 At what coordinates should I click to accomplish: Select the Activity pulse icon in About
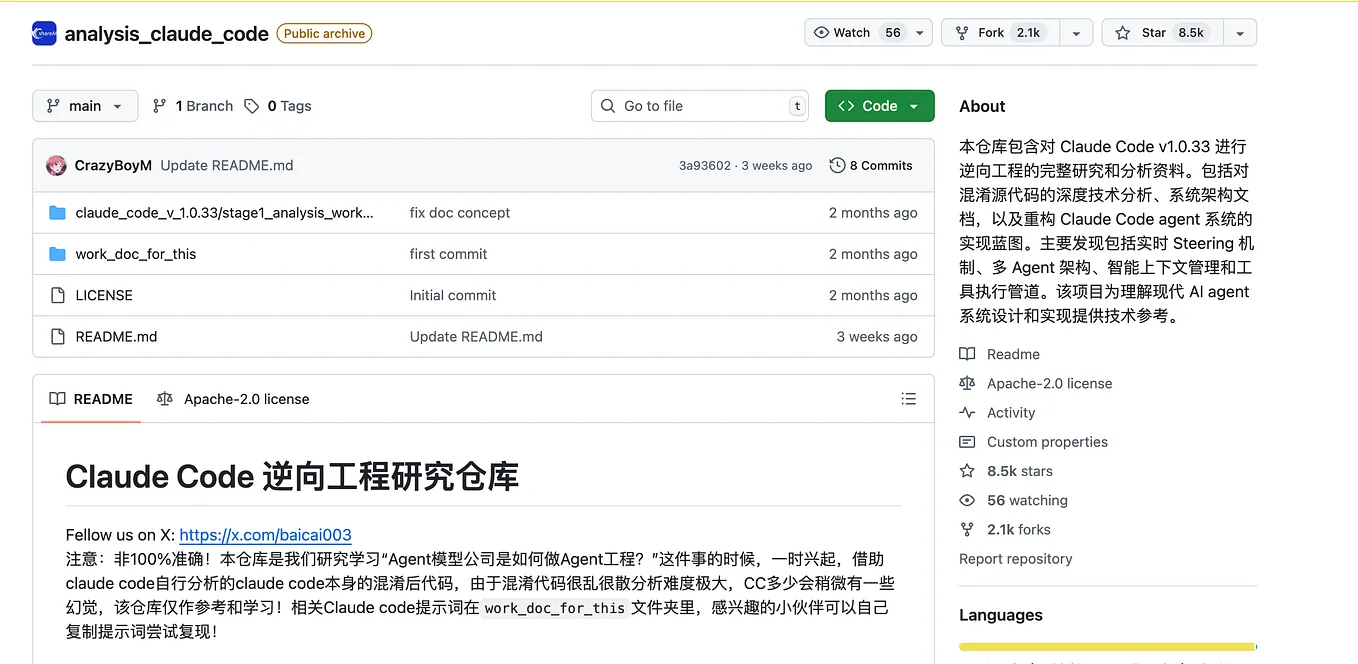(967, 412)
